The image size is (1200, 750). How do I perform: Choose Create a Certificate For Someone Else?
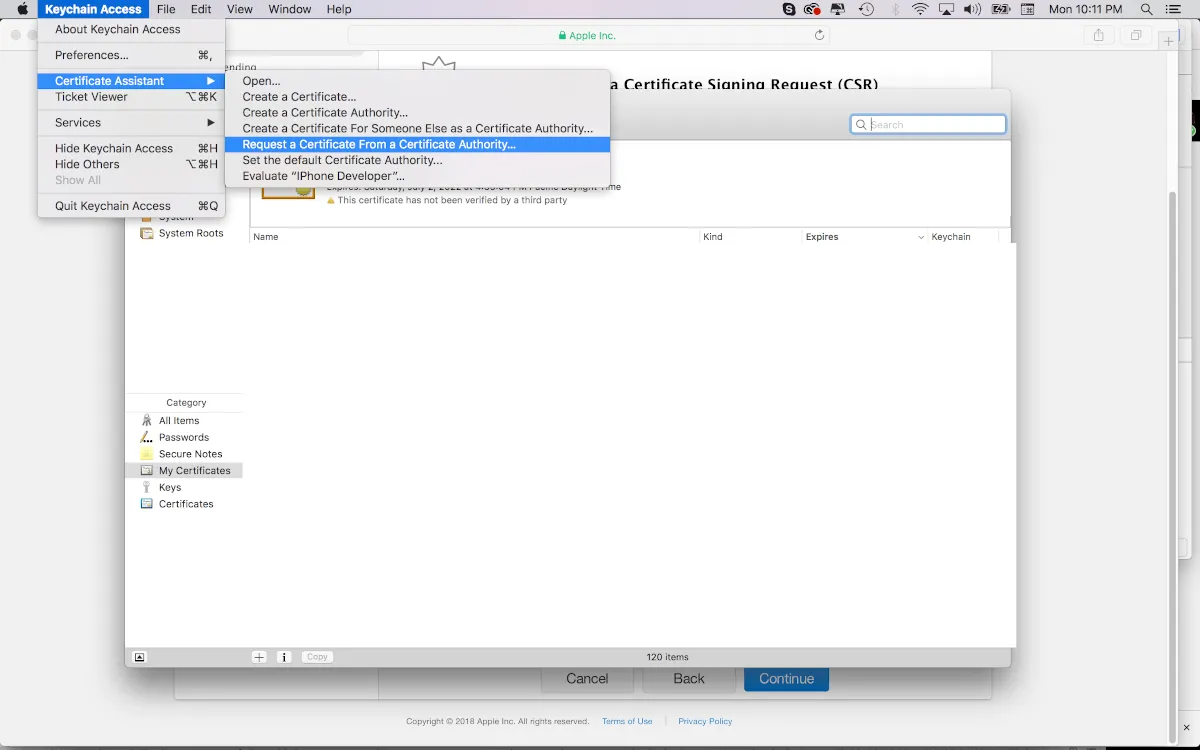[418, 129]
